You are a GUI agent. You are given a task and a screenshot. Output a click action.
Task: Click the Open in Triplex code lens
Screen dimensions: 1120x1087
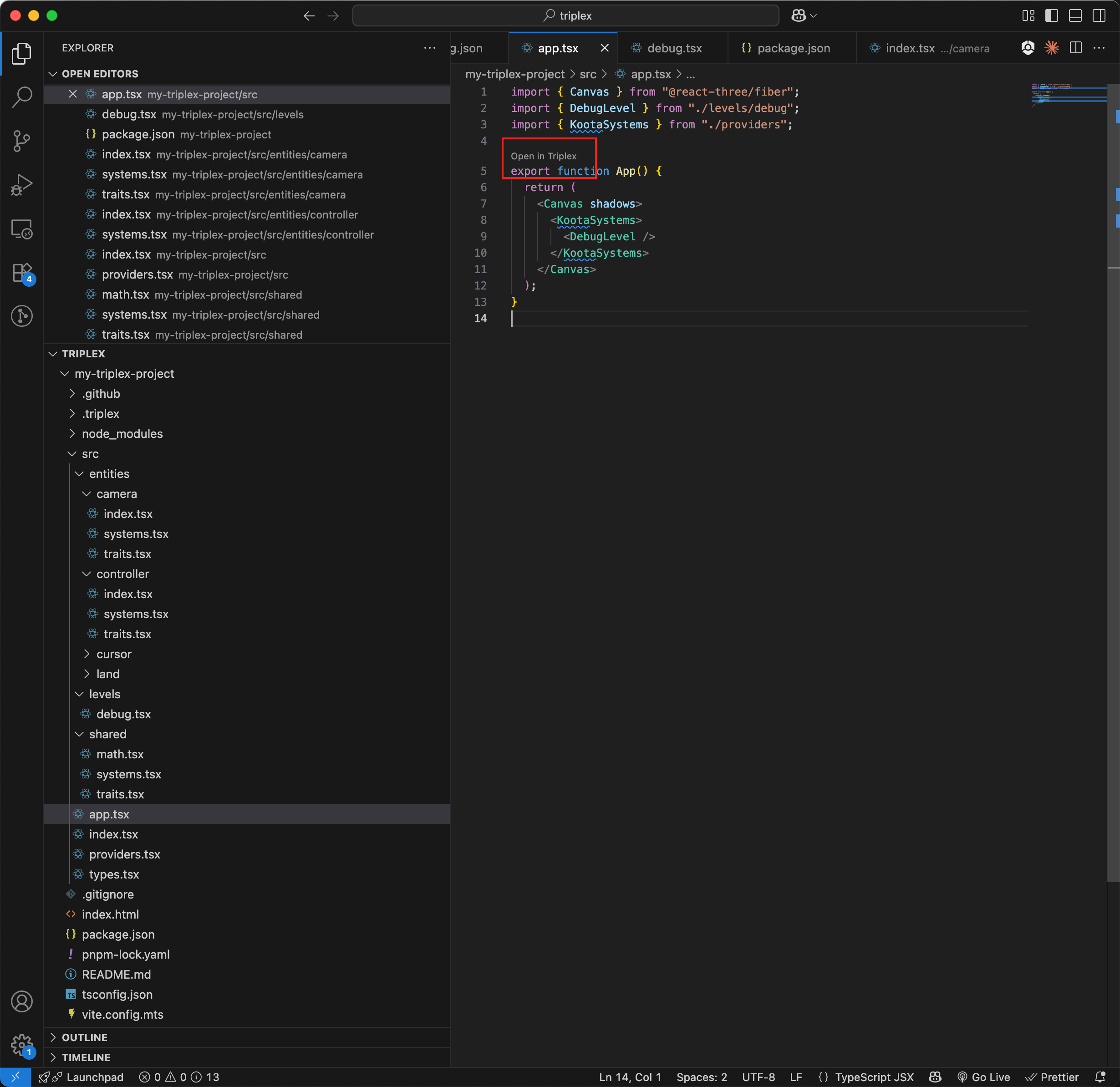click(x=544, y=156)
